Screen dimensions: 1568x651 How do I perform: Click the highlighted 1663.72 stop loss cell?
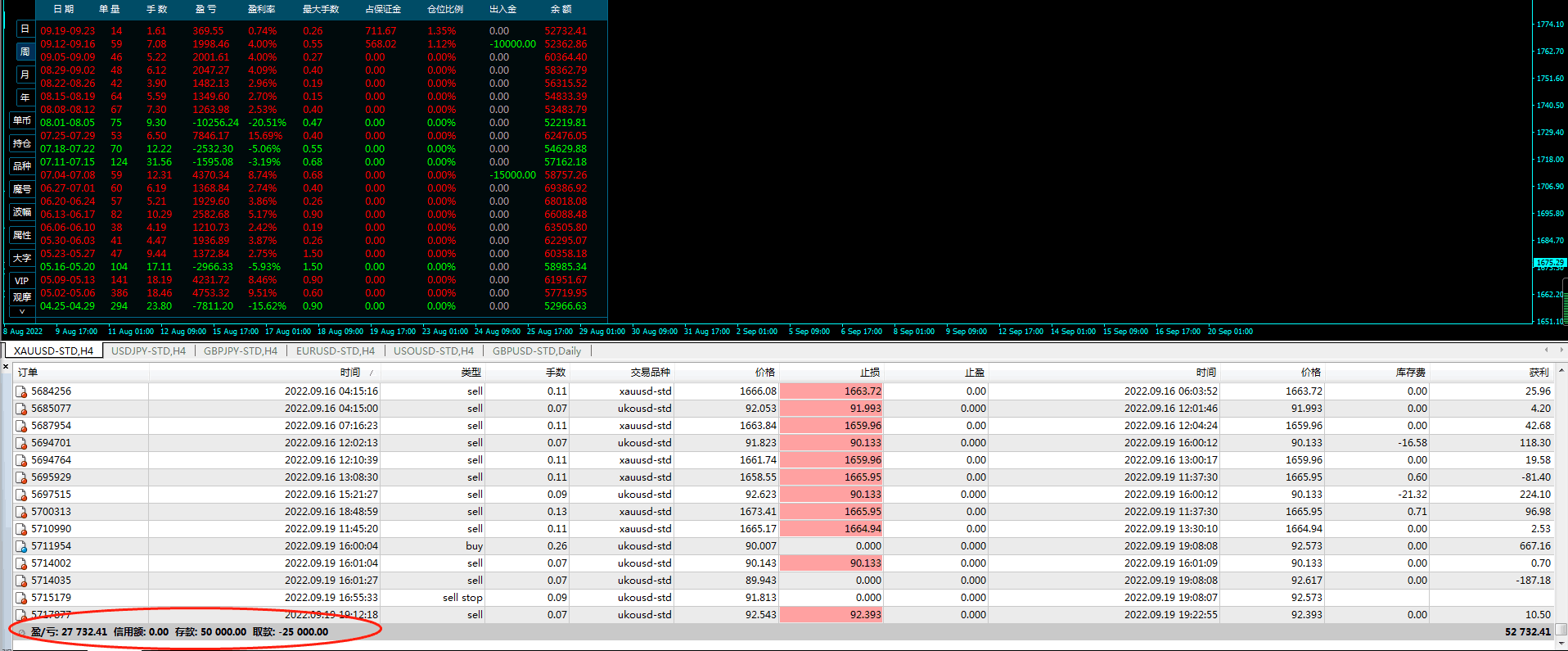point(831,391)
